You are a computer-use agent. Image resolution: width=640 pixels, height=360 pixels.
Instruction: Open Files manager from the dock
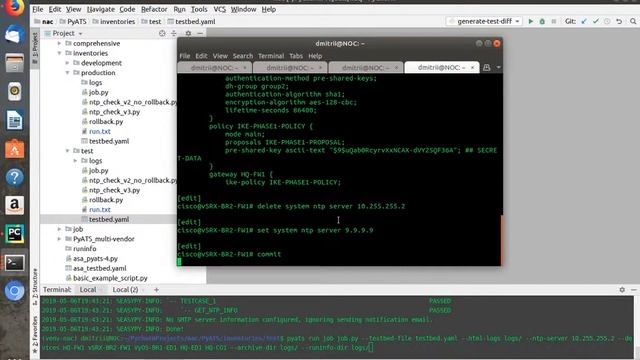pos(14,63)
